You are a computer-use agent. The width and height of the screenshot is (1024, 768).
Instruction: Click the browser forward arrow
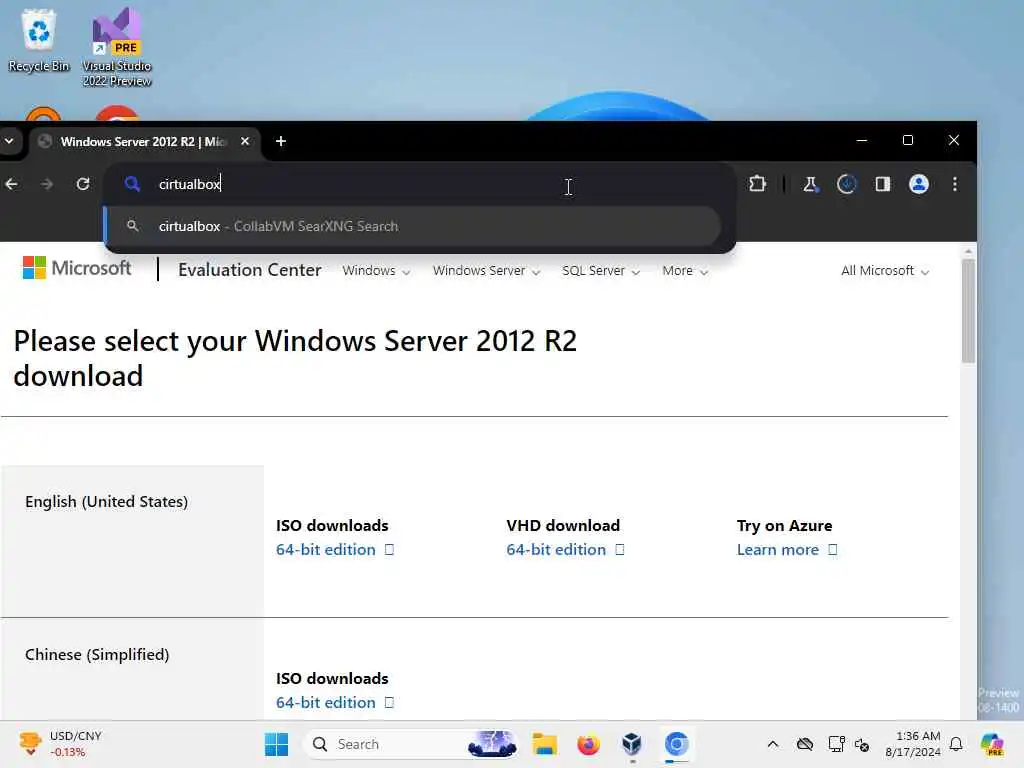[x=47, y=184]
